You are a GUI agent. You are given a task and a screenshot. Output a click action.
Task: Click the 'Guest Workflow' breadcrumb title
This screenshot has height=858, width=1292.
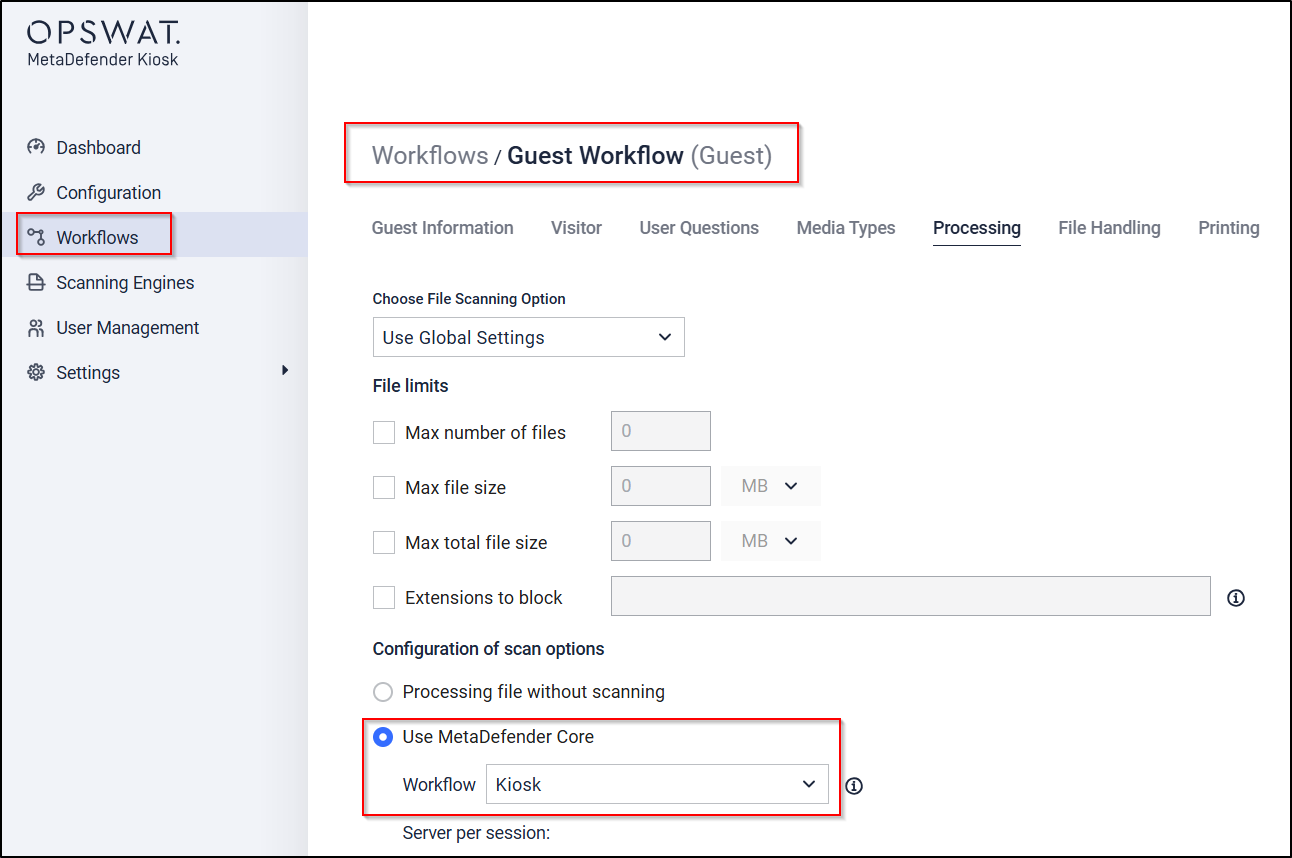pos(596,156)
